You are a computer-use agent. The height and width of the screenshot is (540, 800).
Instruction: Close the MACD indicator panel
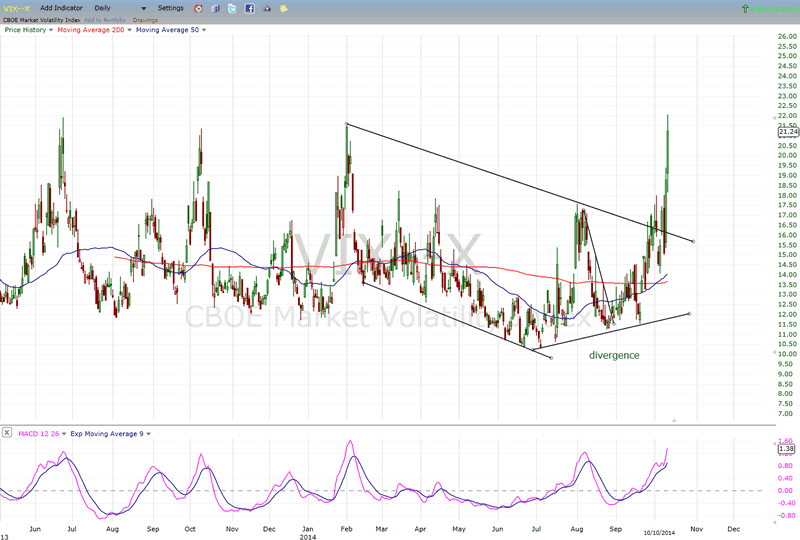[7, 433]
